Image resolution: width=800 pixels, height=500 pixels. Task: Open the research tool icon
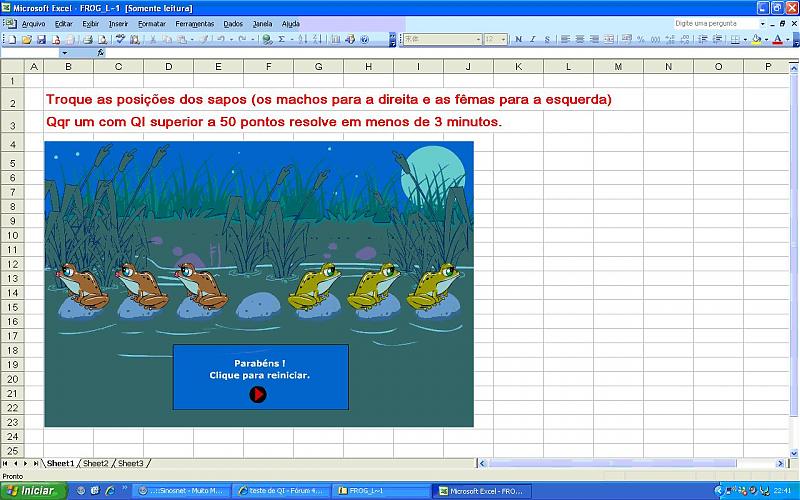[x=135, y=39]
